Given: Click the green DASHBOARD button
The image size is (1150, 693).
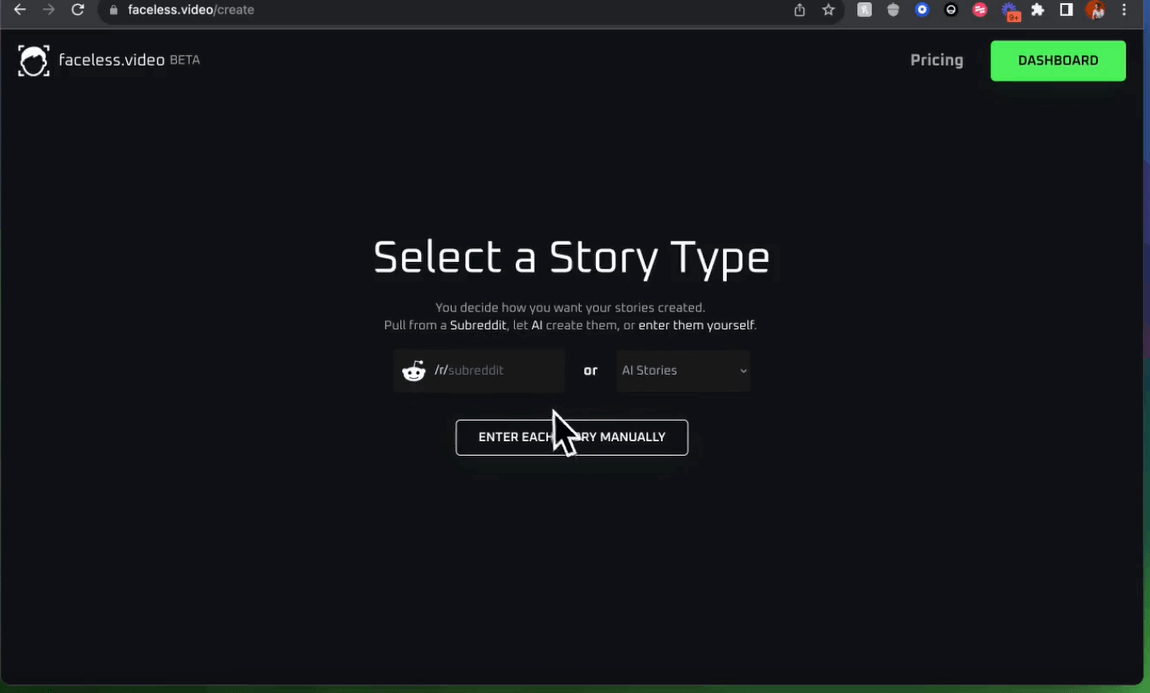Looking at the screenshot, I should 1057,61.
